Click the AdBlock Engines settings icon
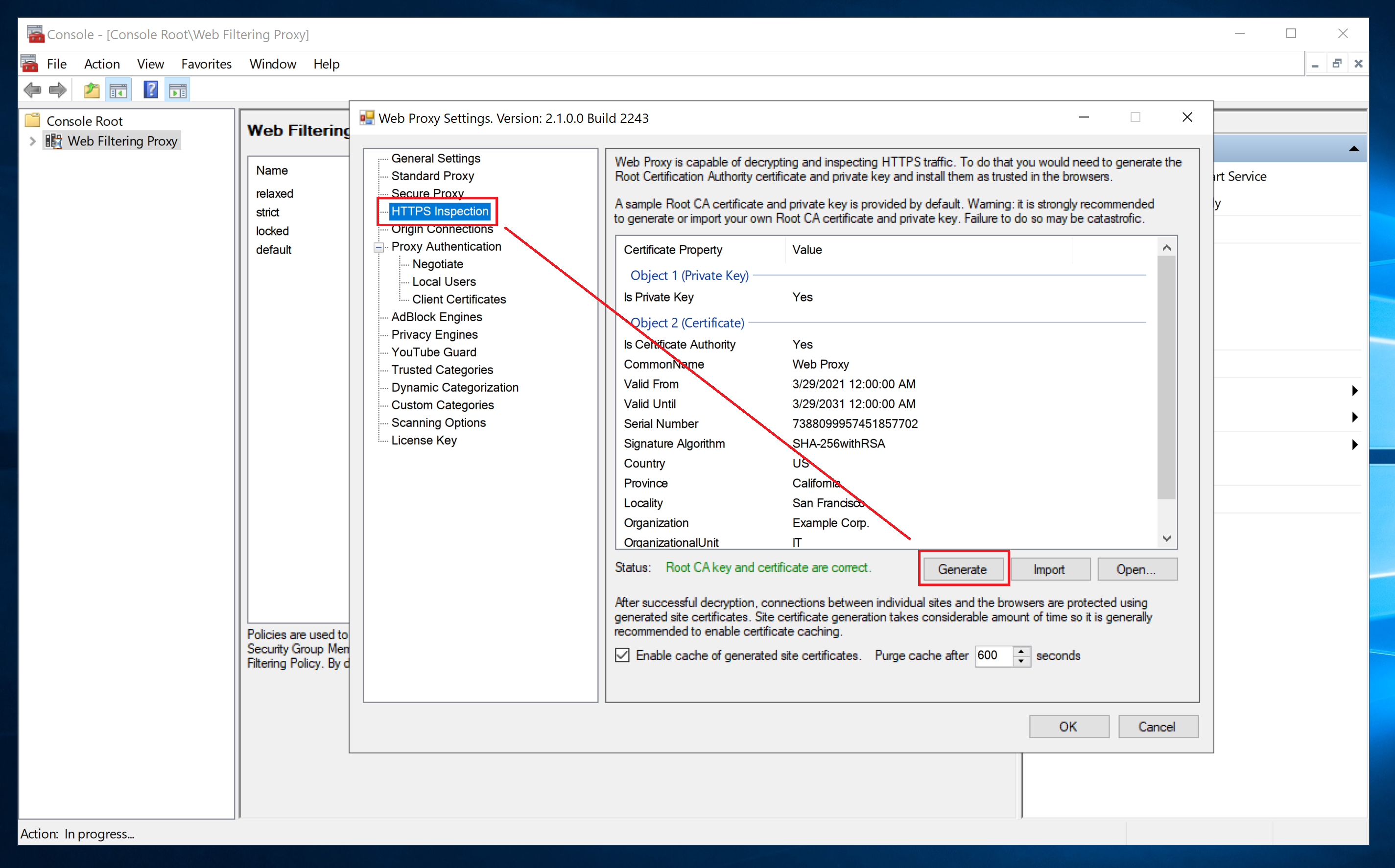 (437, 317)
